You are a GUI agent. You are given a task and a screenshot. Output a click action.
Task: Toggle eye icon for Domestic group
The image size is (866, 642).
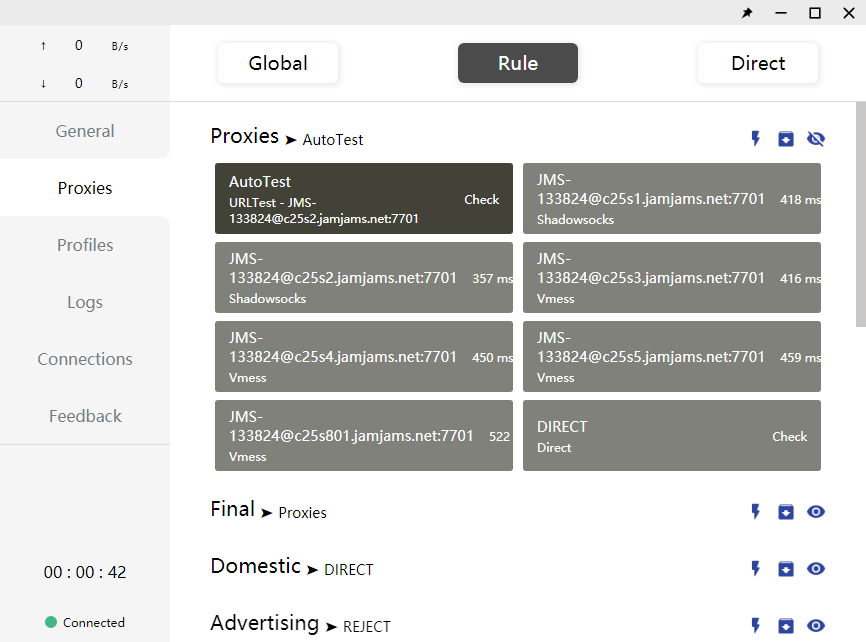[816, 569]
